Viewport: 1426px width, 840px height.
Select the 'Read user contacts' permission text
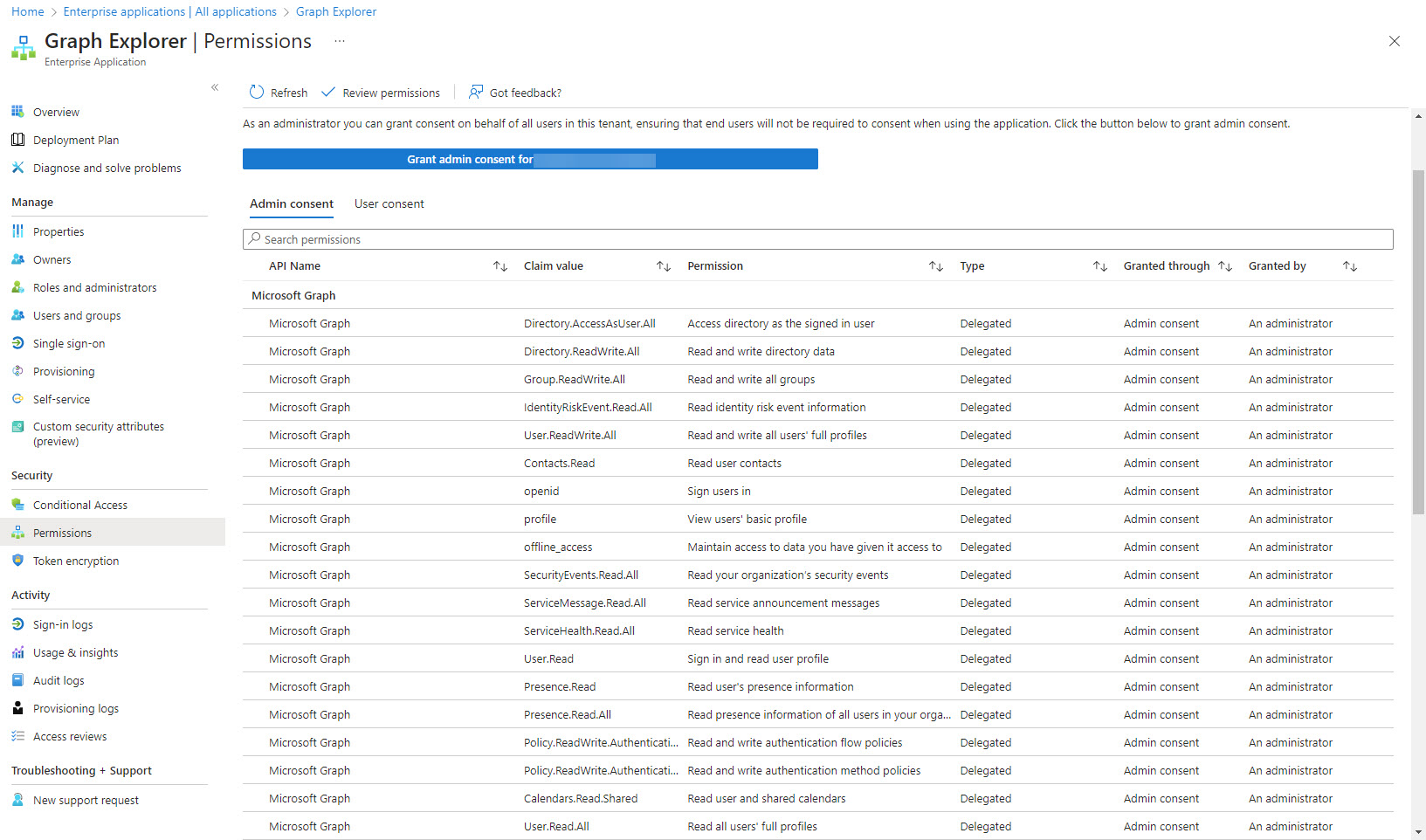pyautogui.click(x=734, y=463)
